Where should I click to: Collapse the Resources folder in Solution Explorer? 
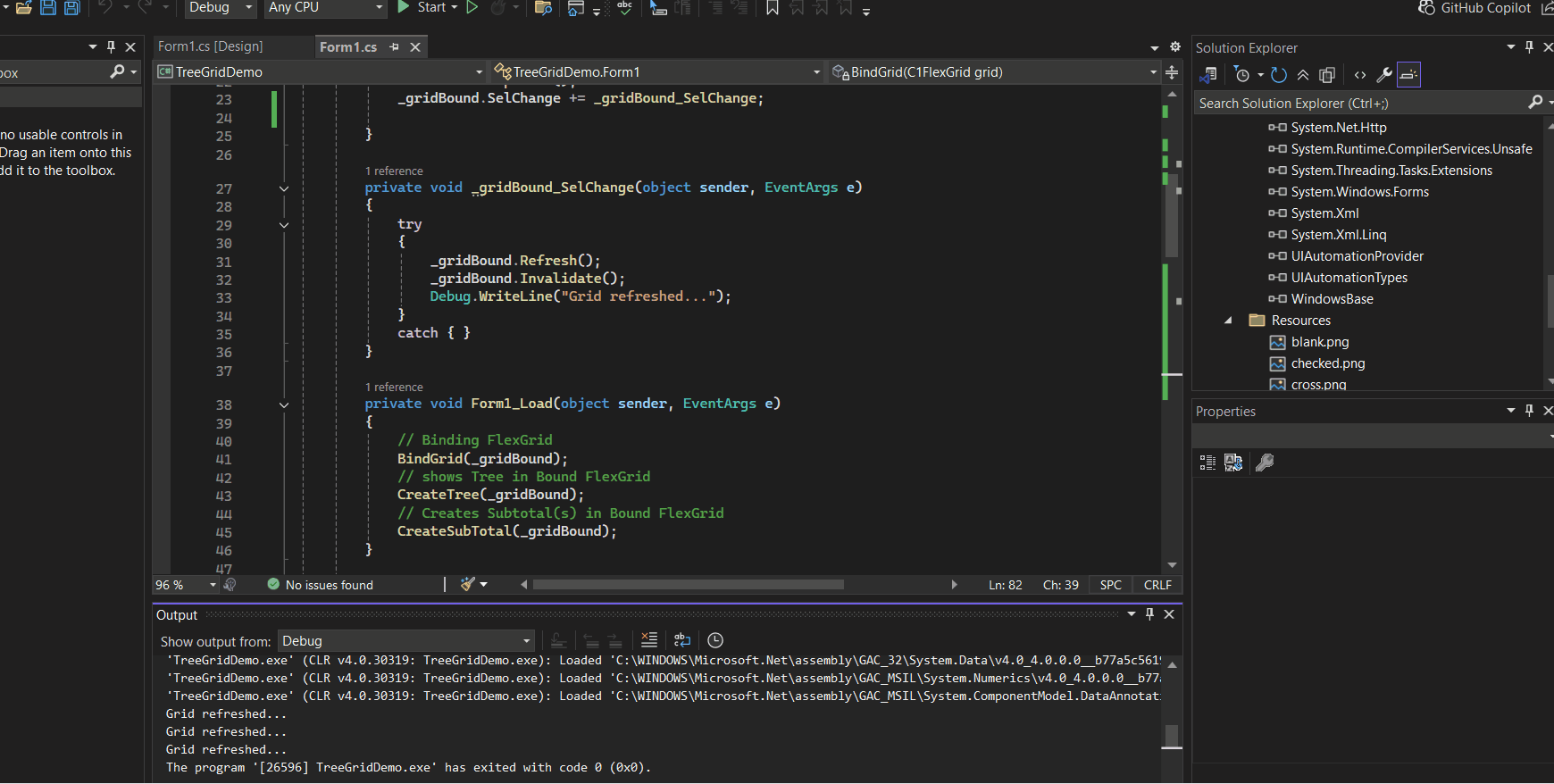[1228, 321]
